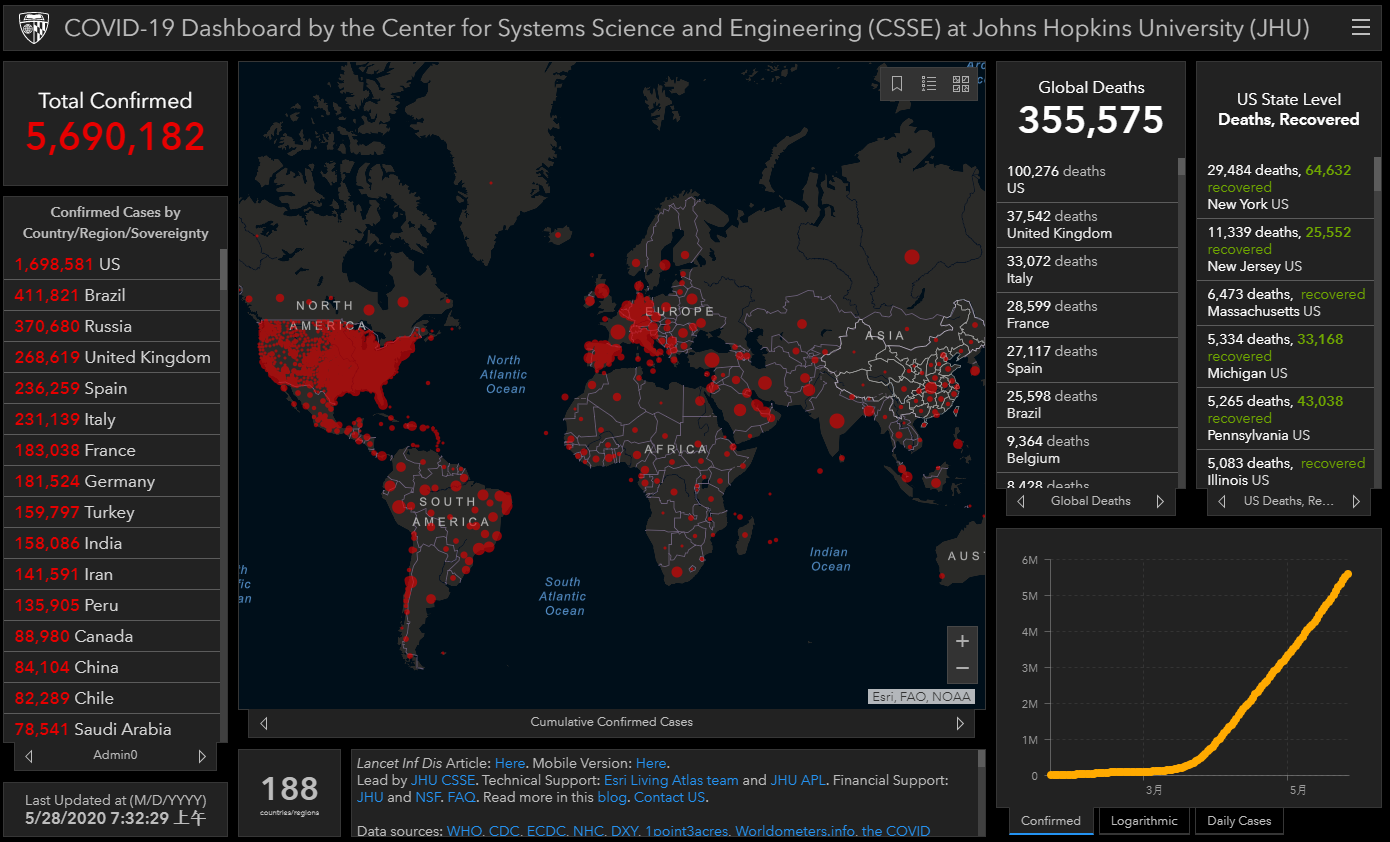Select 100,276 deaths US row
This screenshot has height=842, width=1390.
point(1087,180)
